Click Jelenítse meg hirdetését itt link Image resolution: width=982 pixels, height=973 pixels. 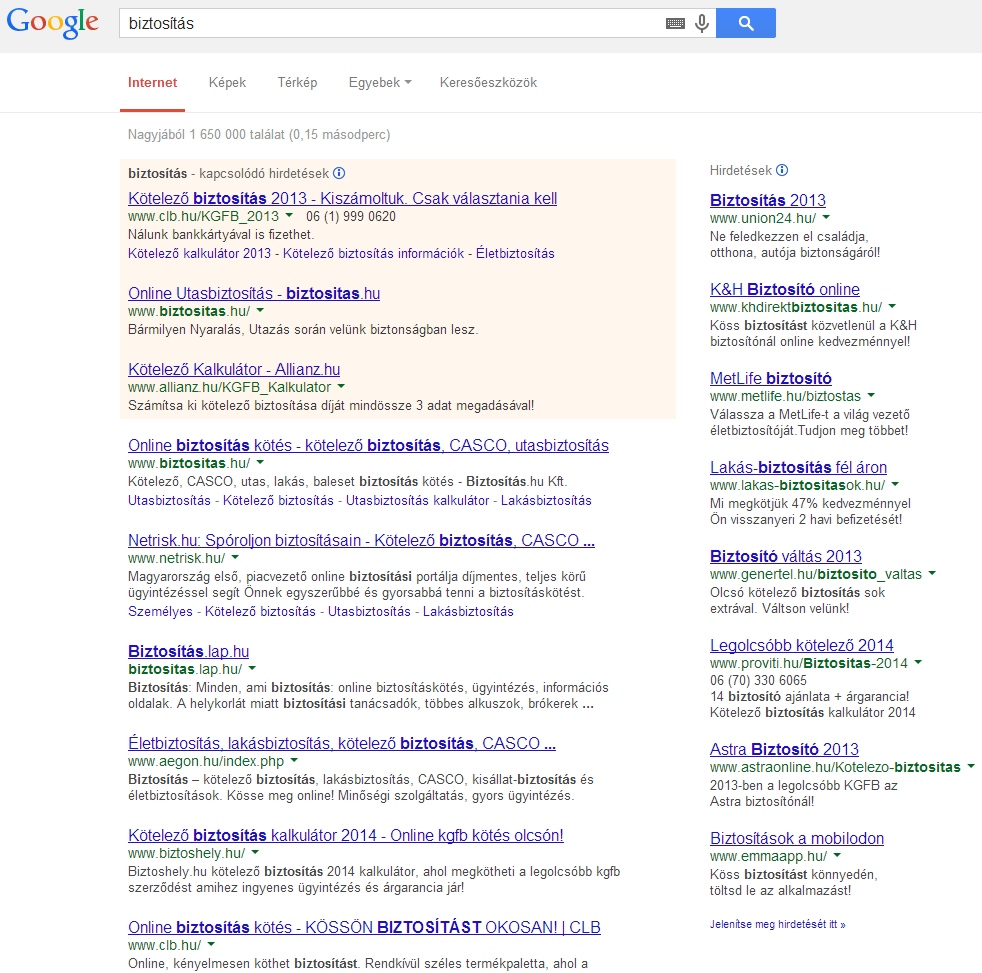pyautogui.click(x=777, y=924)
